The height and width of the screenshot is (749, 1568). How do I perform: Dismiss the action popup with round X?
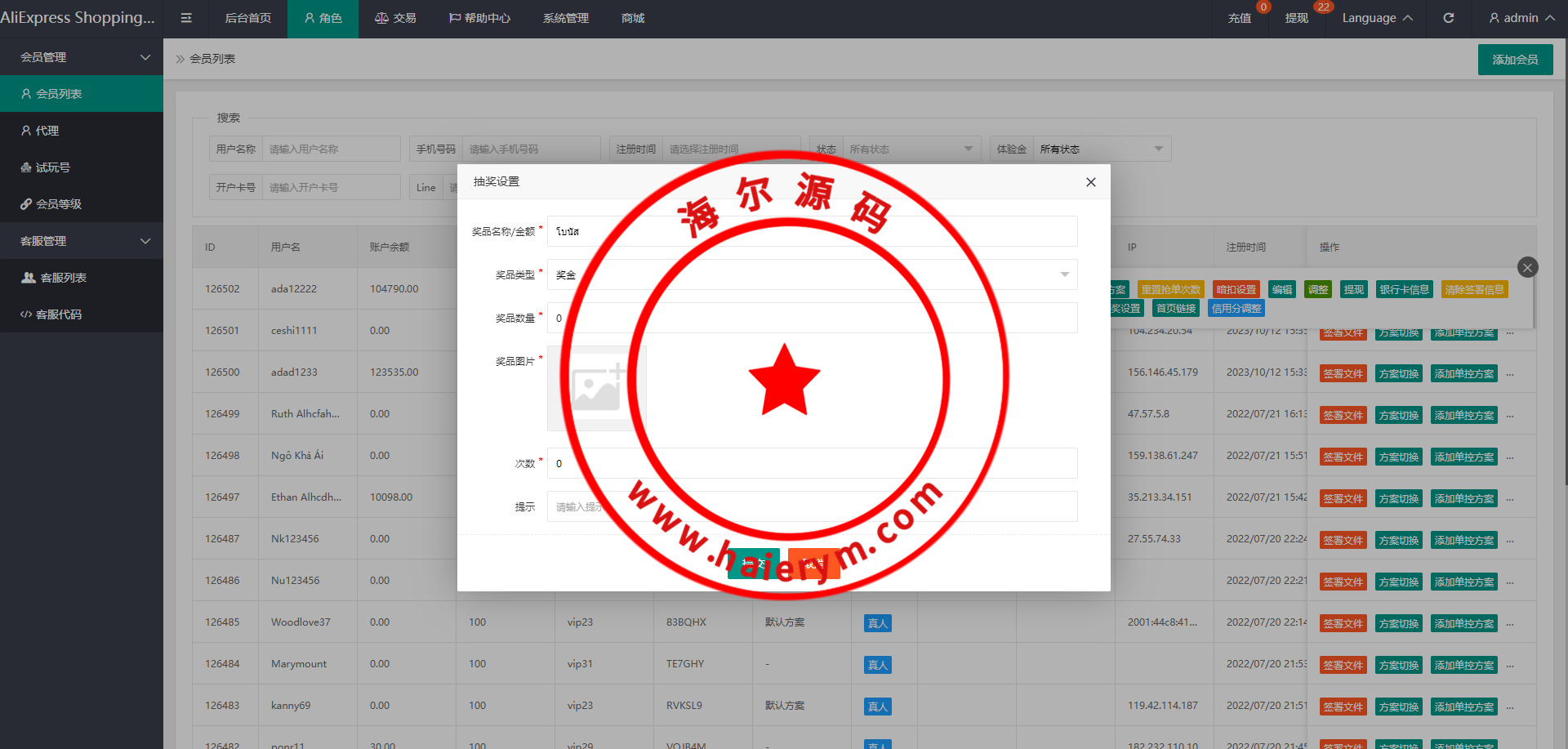[x=1527, y=267]
